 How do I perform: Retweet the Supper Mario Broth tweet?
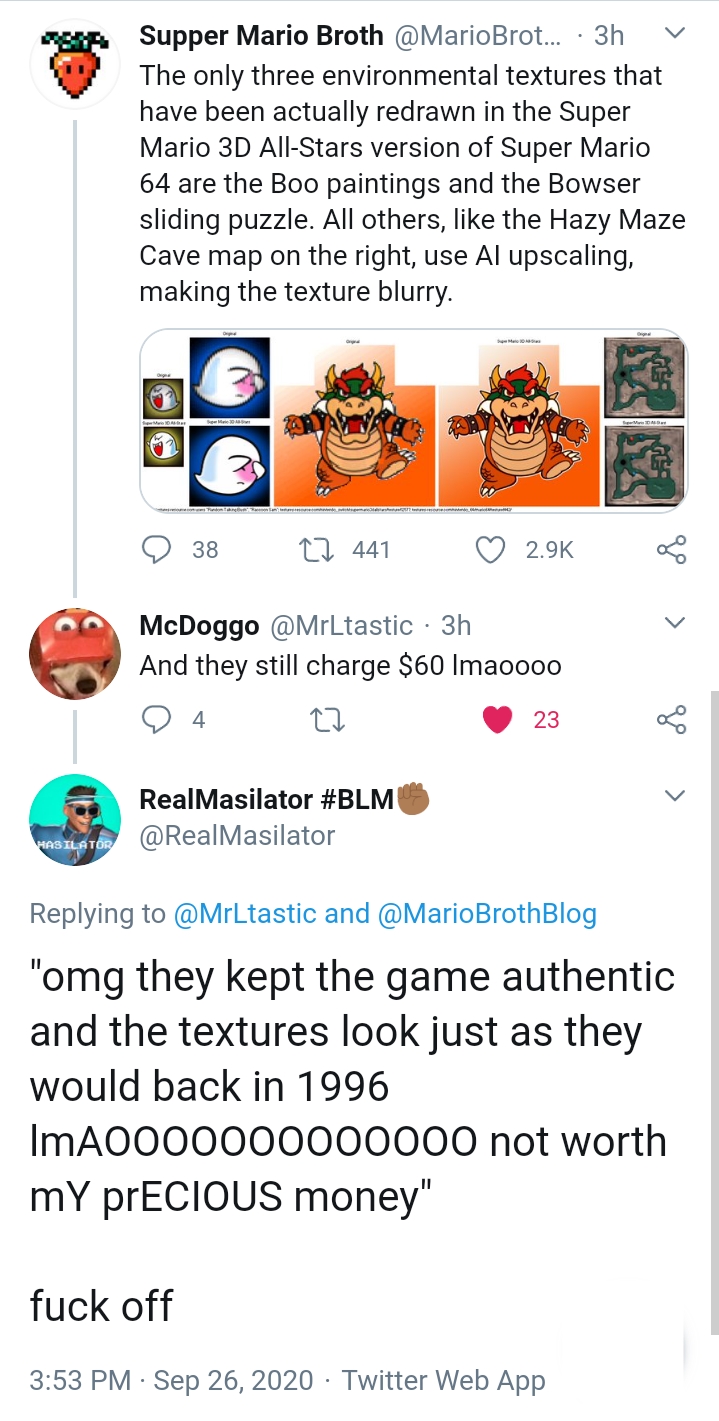click(322, 549)
